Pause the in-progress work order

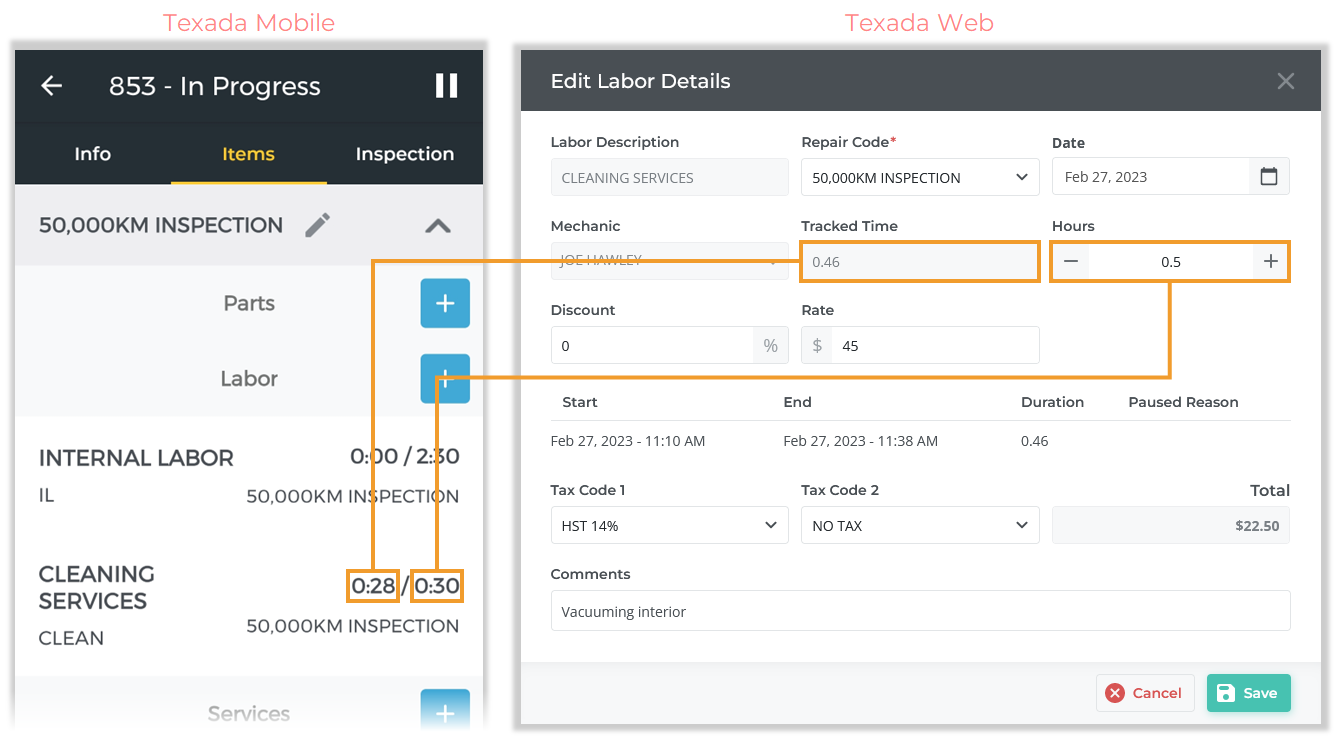coord(446,86)
